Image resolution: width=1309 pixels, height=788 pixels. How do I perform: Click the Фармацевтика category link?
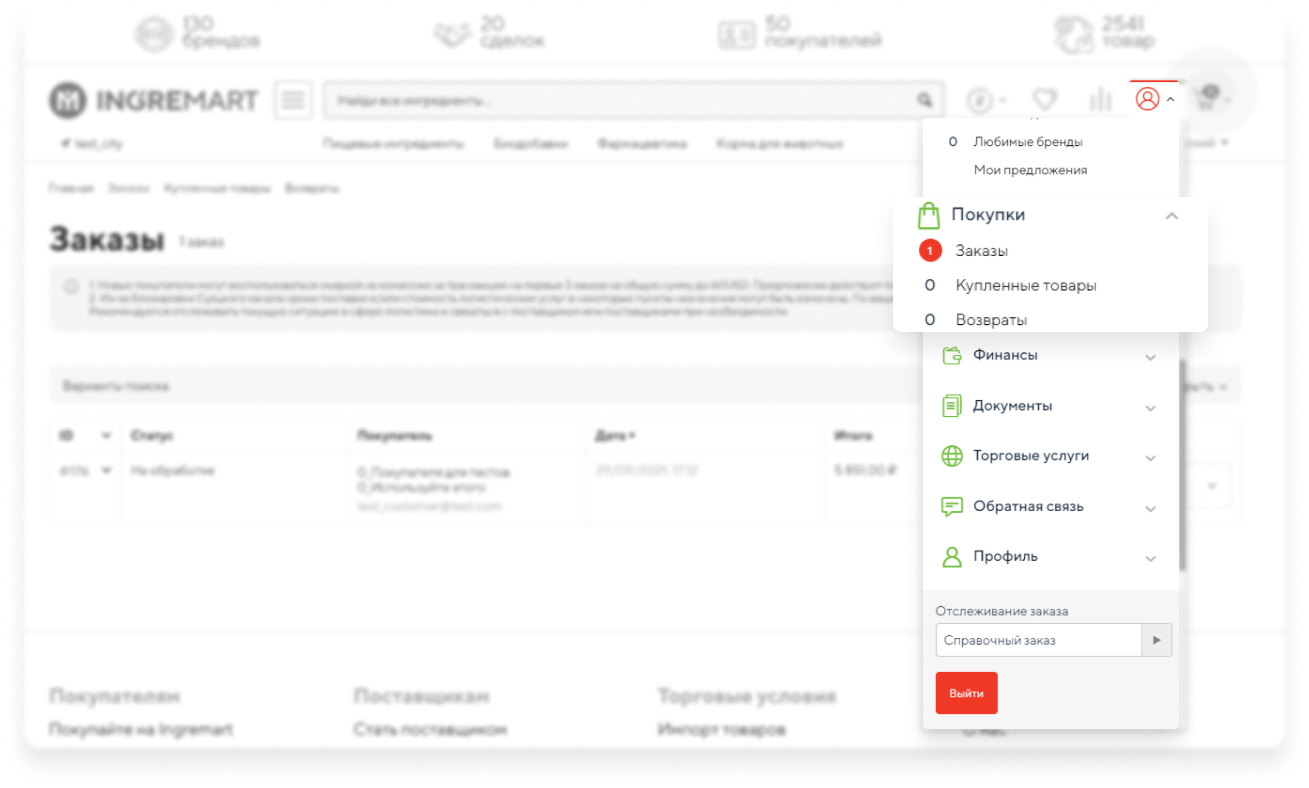(642, 144)
